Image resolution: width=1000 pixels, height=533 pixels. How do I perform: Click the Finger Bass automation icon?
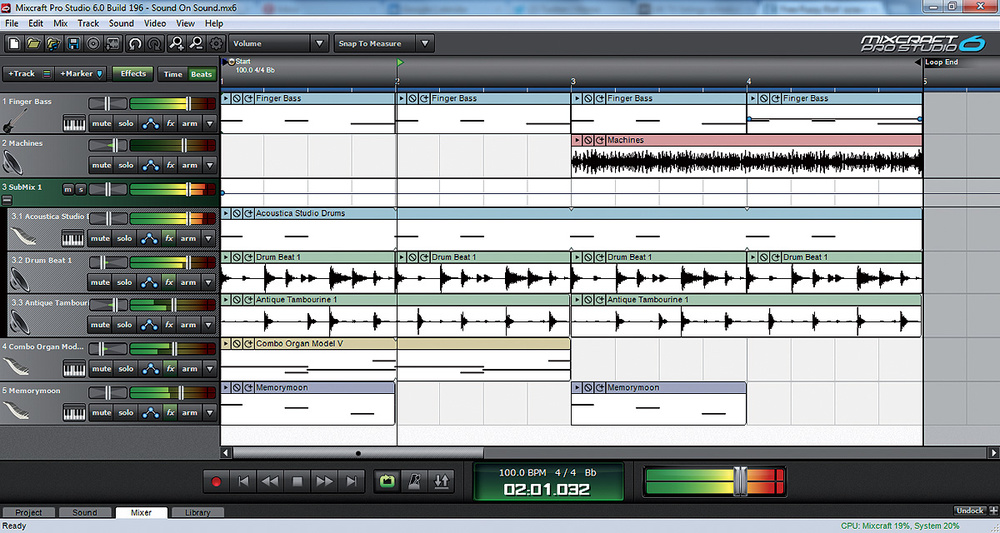pos(151,124)
